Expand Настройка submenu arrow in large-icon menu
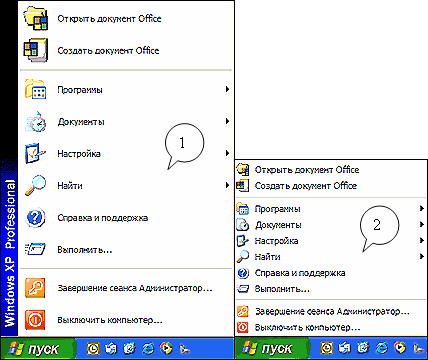This screenshot has height=360, width=428. [x=227, y=153]
